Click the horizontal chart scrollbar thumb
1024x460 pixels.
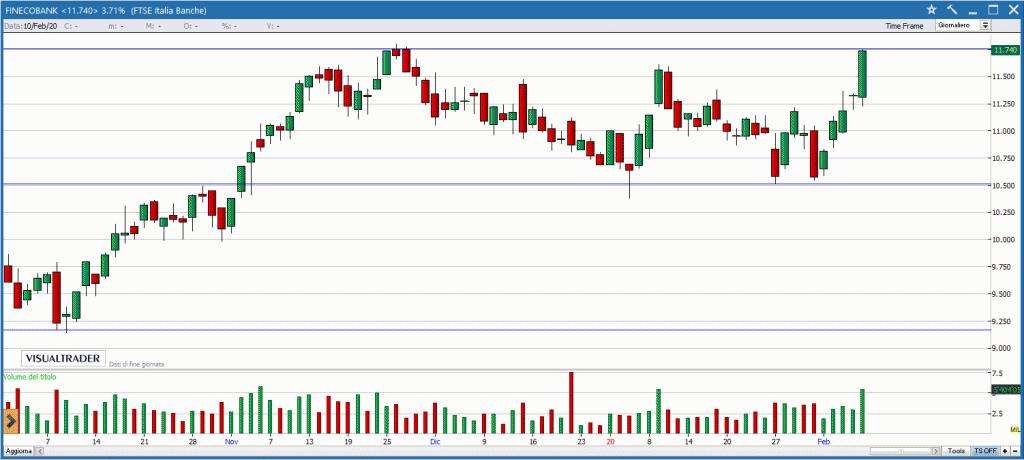(901, 451)
